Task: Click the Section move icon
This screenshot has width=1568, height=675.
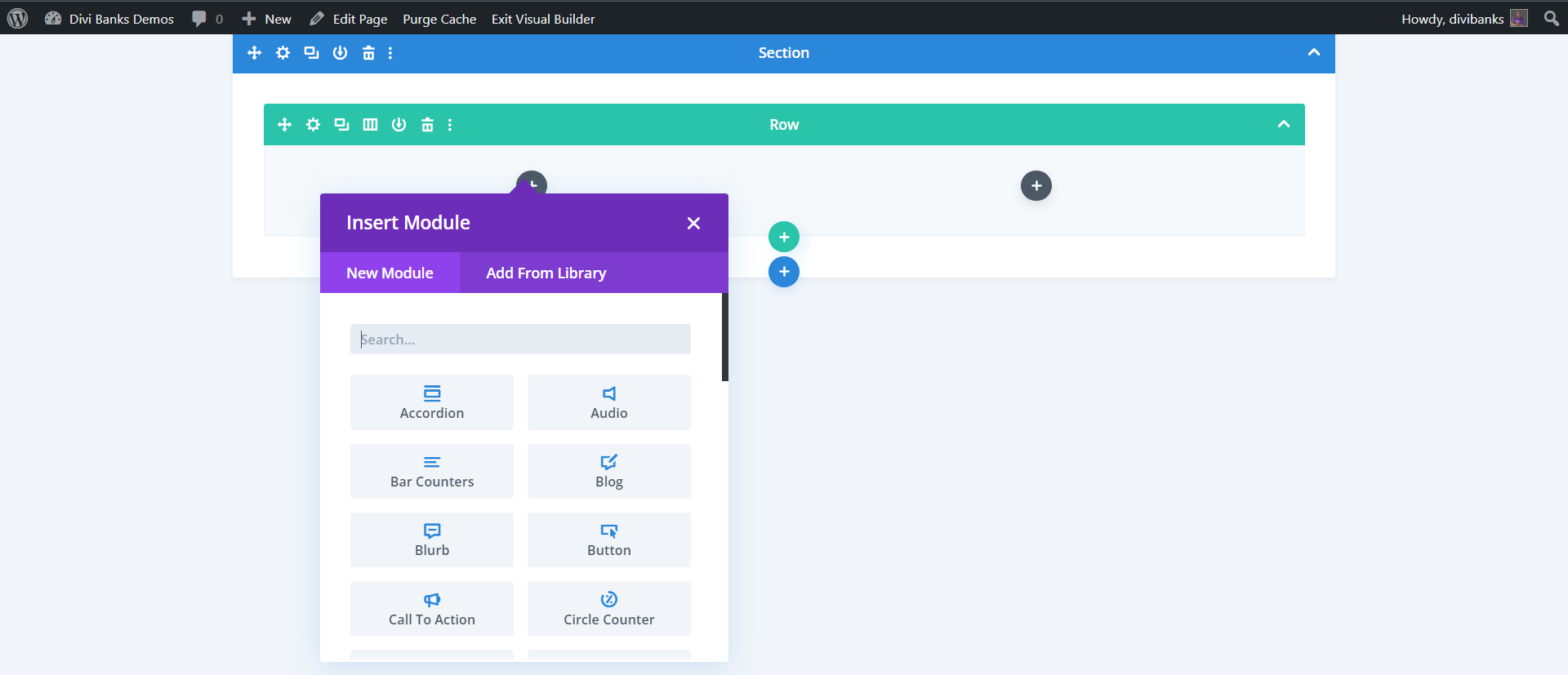Action: coord(254,53)
